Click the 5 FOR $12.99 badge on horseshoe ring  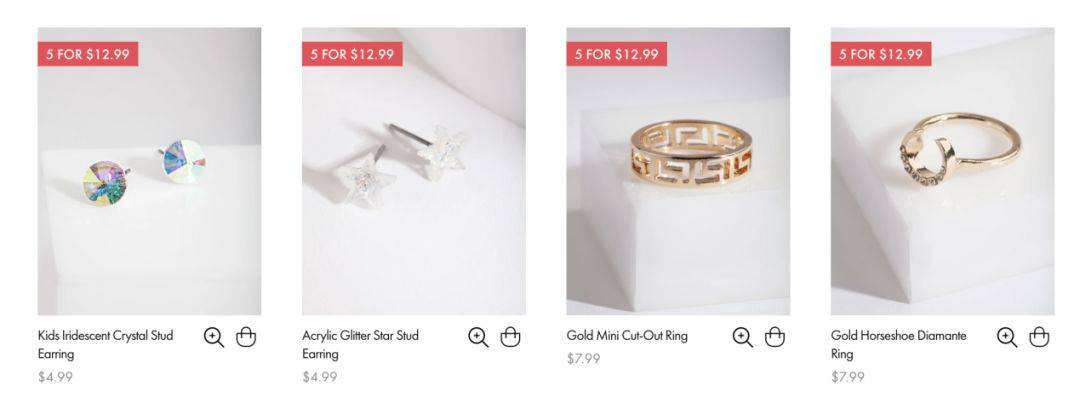click(882, 54)
